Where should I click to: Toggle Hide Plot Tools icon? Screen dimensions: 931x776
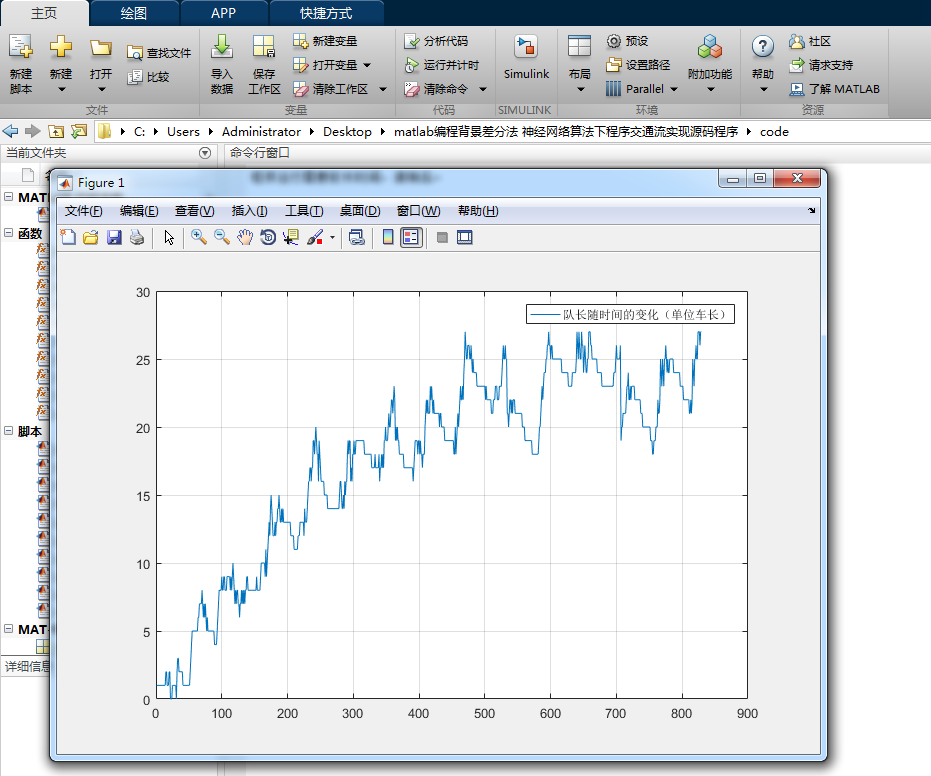click(442, 237)
